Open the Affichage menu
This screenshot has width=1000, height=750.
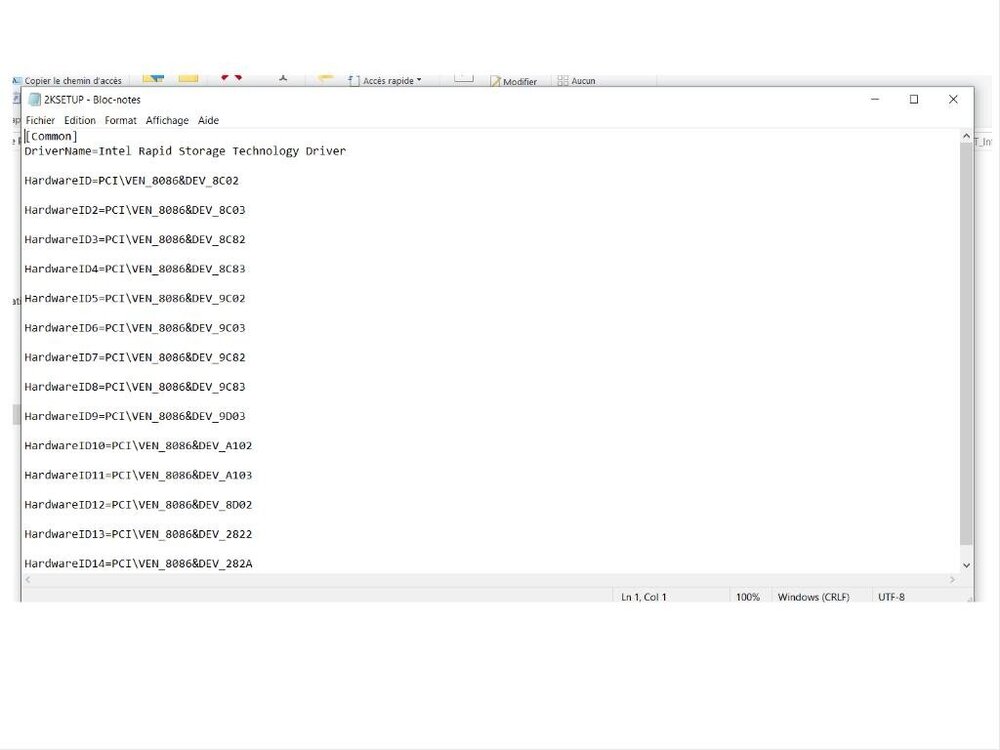click(167, 120)
